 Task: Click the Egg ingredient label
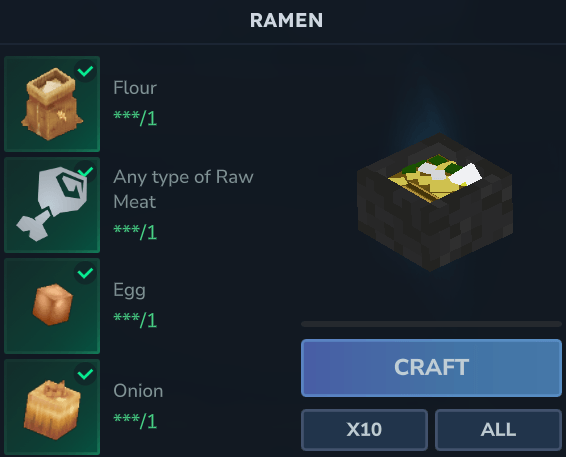(130, 290)
